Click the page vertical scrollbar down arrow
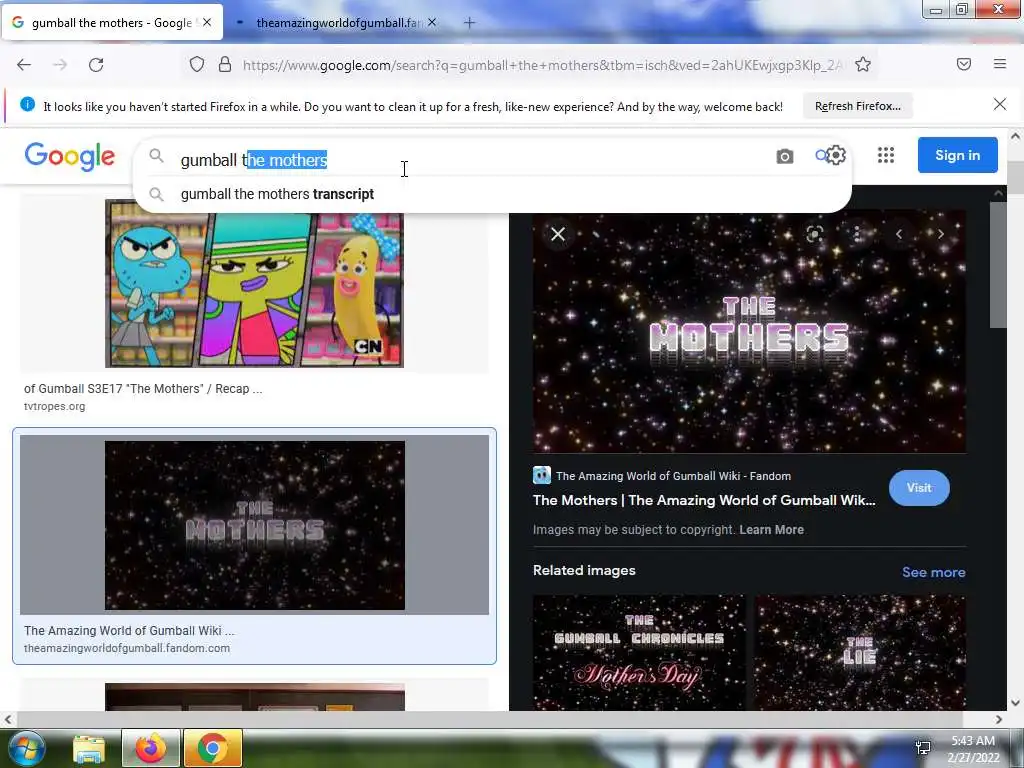The height and width of the screenshot is (768, 1024). coord(1015,703)
